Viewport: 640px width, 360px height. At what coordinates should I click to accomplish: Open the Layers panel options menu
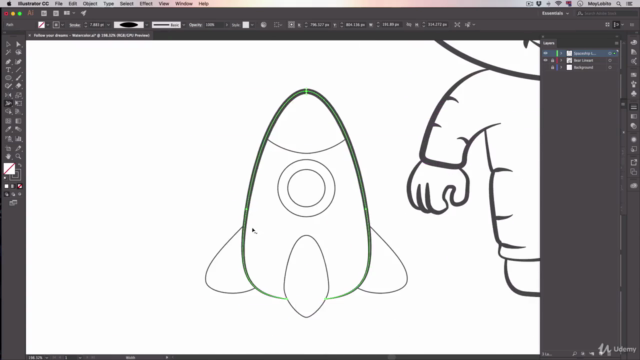point(616,43)
